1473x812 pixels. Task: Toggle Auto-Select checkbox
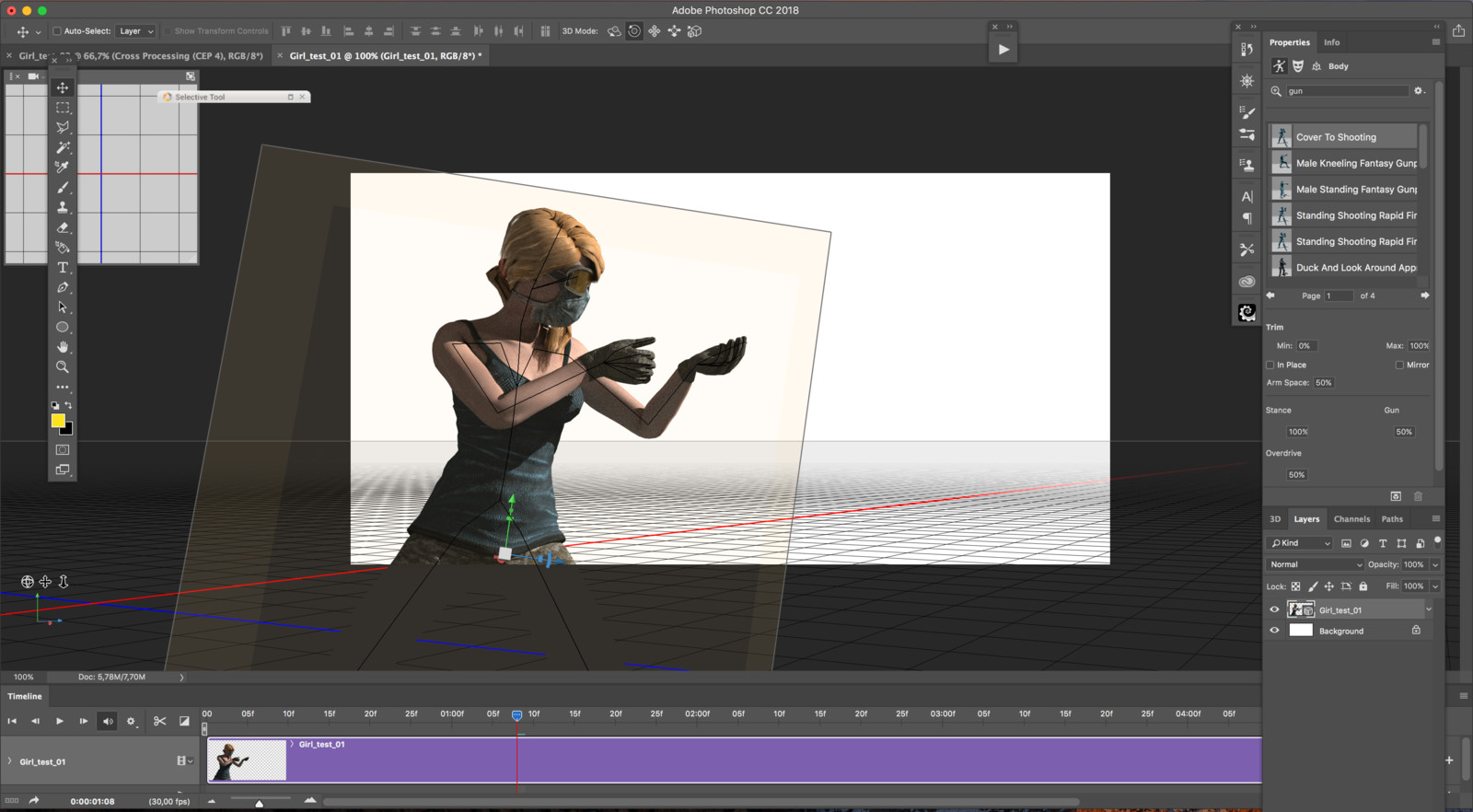coord(57,31)
